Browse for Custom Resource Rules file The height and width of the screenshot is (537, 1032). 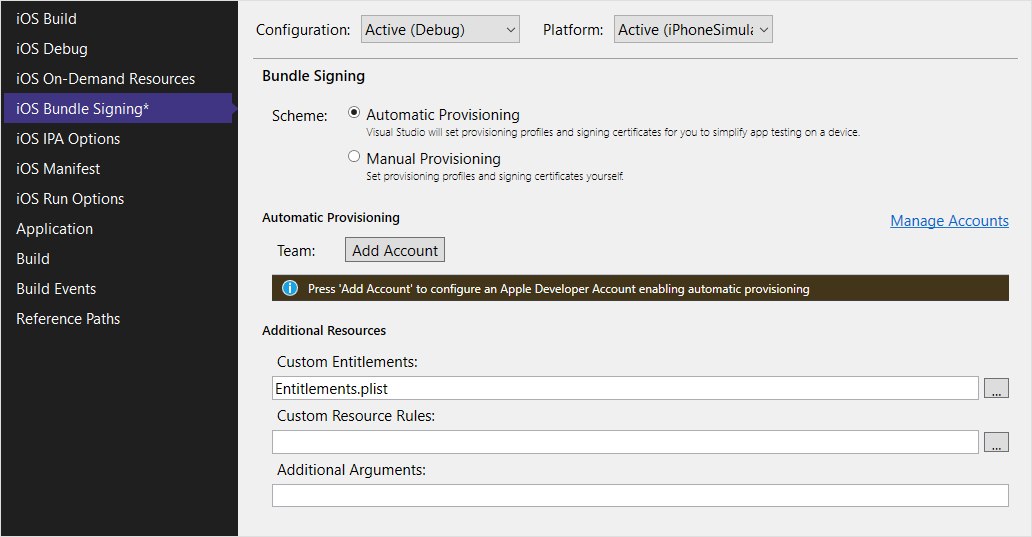[996, 442]
